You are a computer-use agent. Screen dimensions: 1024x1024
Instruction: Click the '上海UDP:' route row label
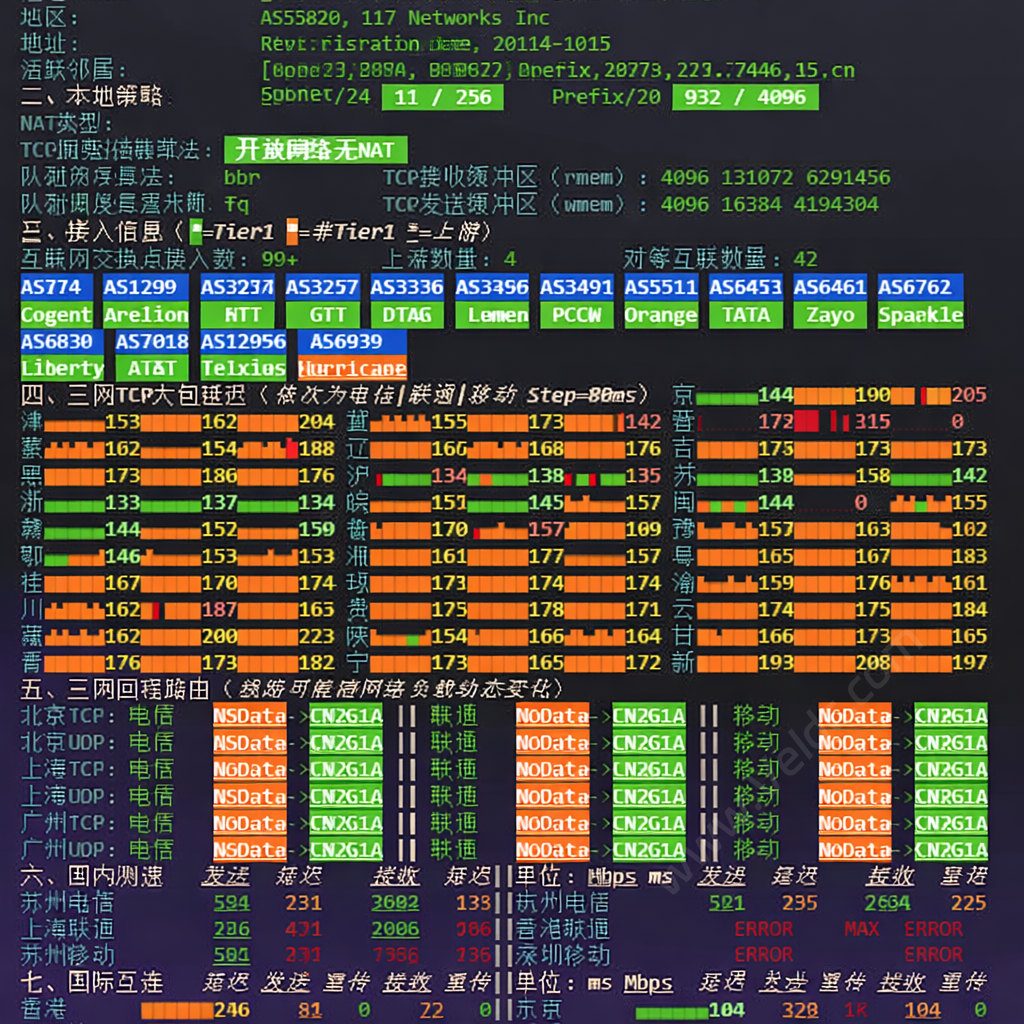[x=68, y=796]
